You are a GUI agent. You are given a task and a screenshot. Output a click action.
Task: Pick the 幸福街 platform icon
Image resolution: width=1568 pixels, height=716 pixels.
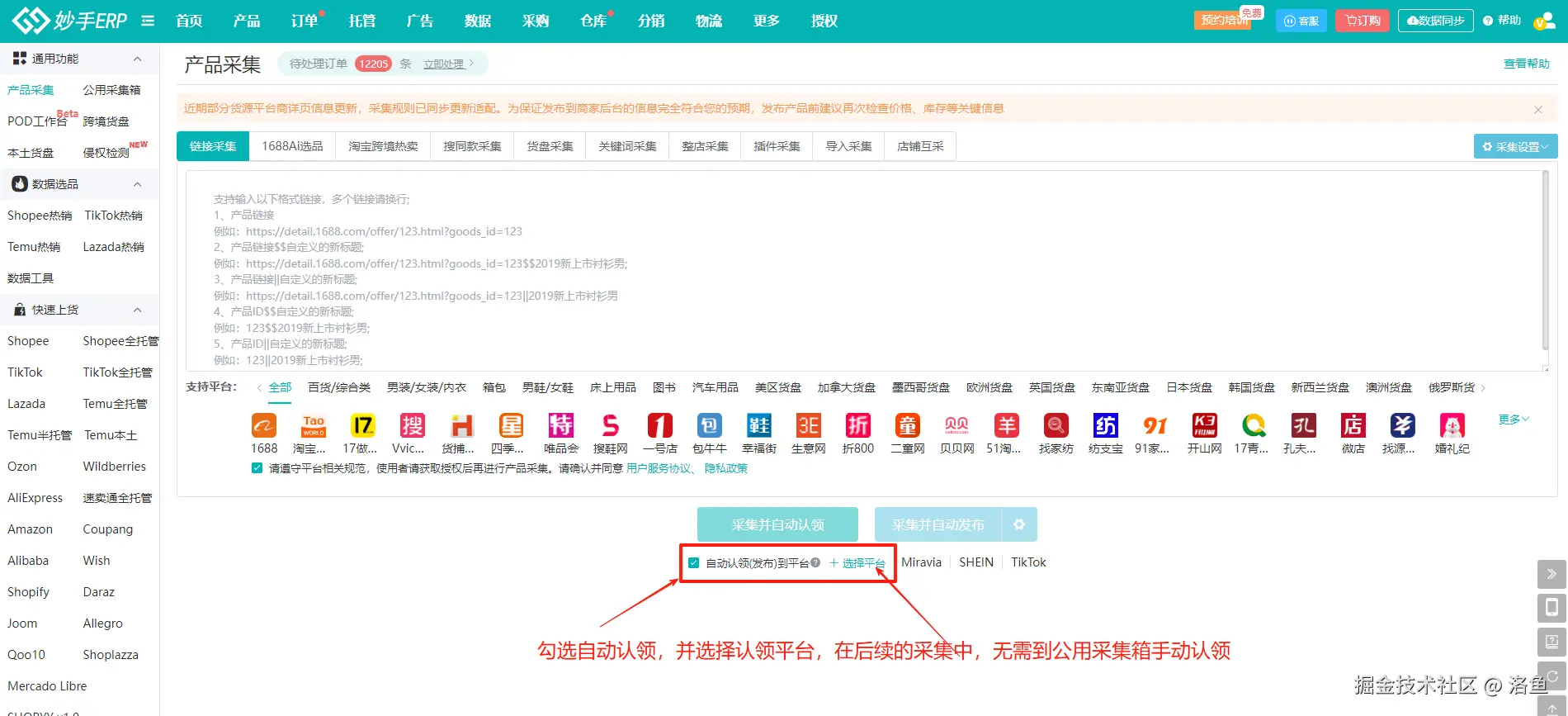(759, 425)
